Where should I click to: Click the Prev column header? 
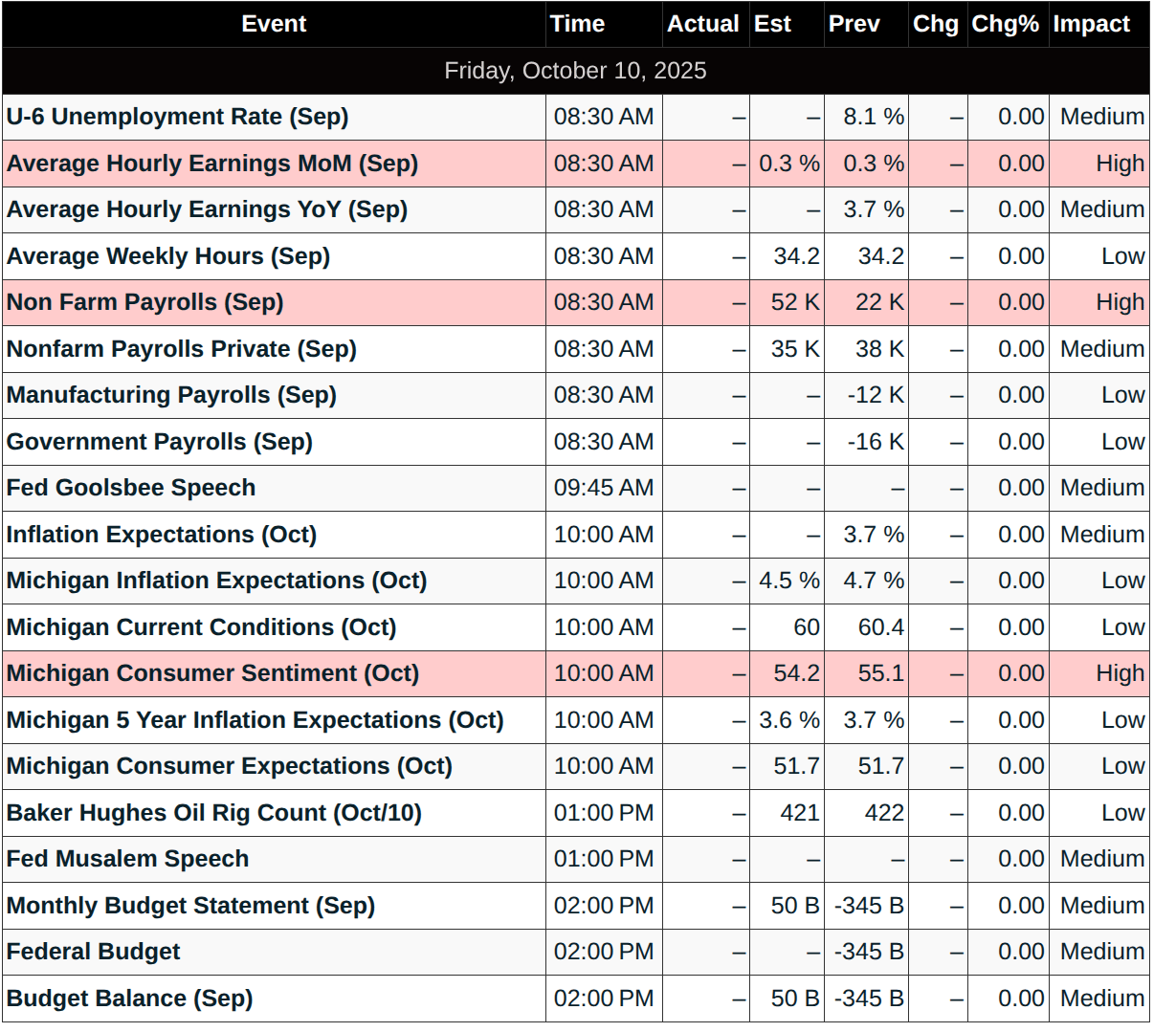click(854, 24)
